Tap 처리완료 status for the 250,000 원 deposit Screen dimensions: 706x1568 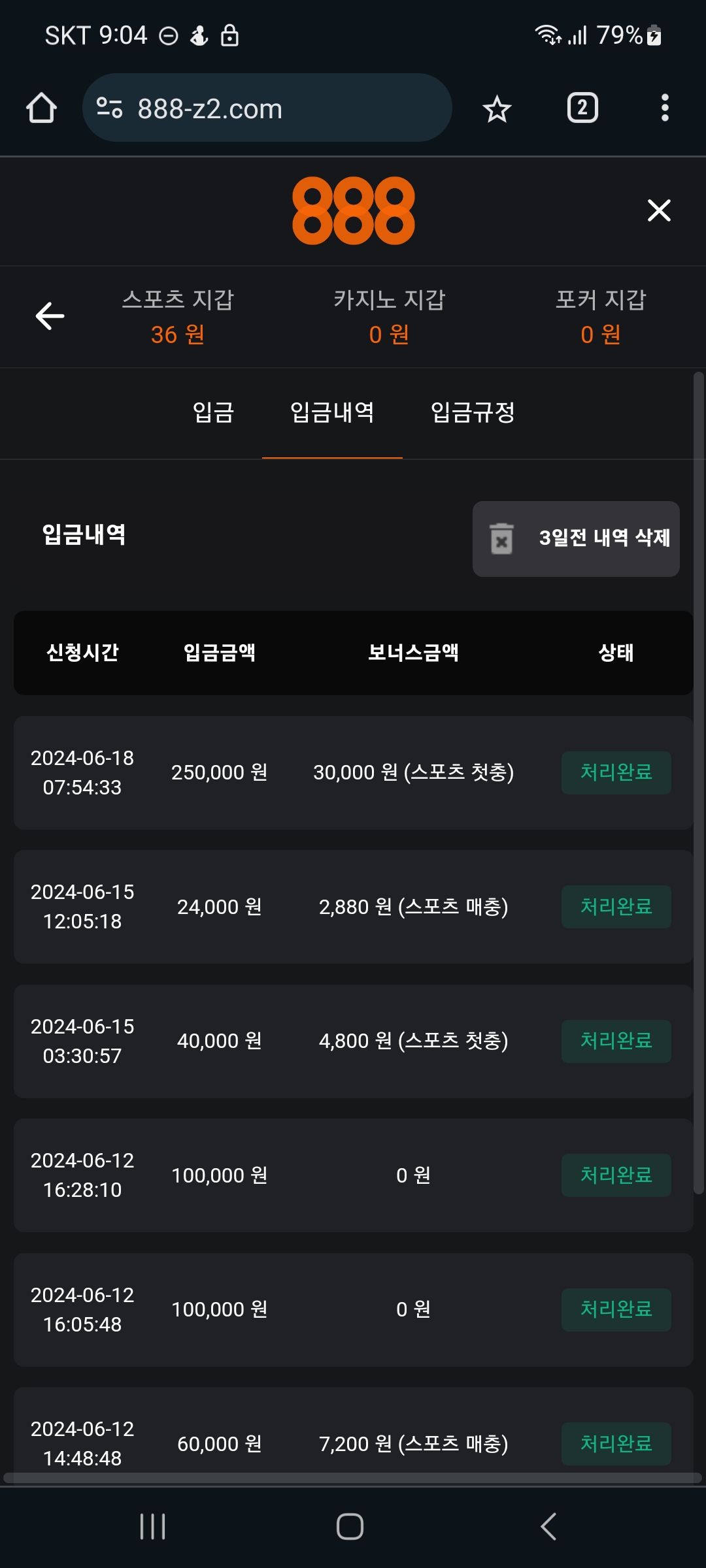pos(616,772)
